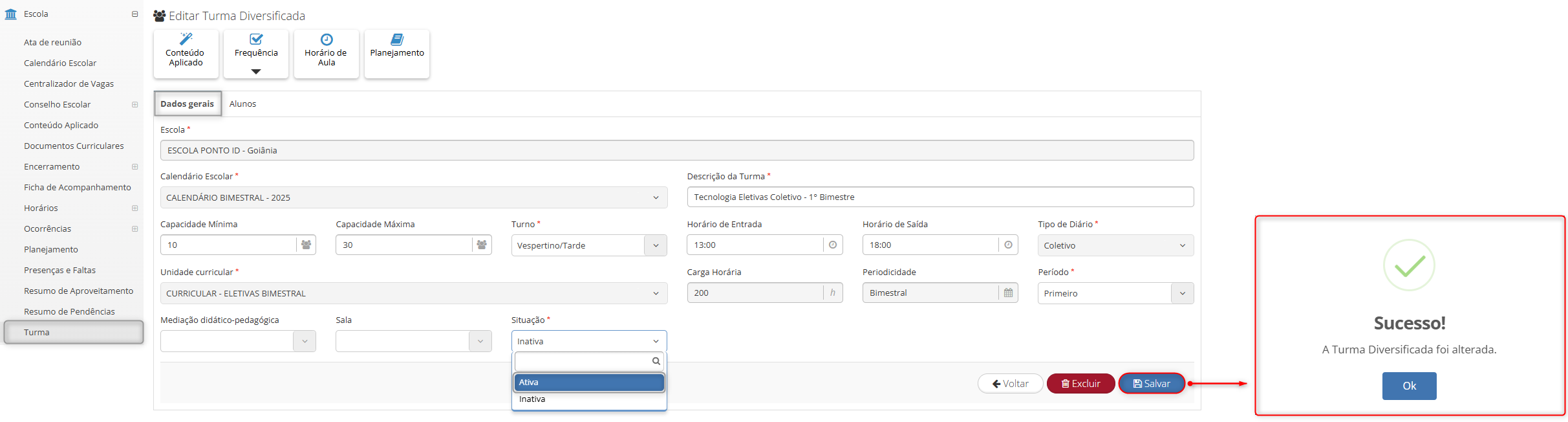Click the Frequência checkmark icon
The image size is (1568, 422).
tap(256, 39)
